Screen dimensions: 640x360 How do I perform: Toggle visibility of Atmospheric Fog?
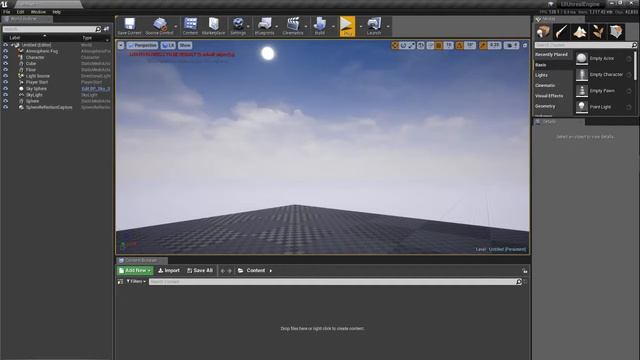coord(6,51)
